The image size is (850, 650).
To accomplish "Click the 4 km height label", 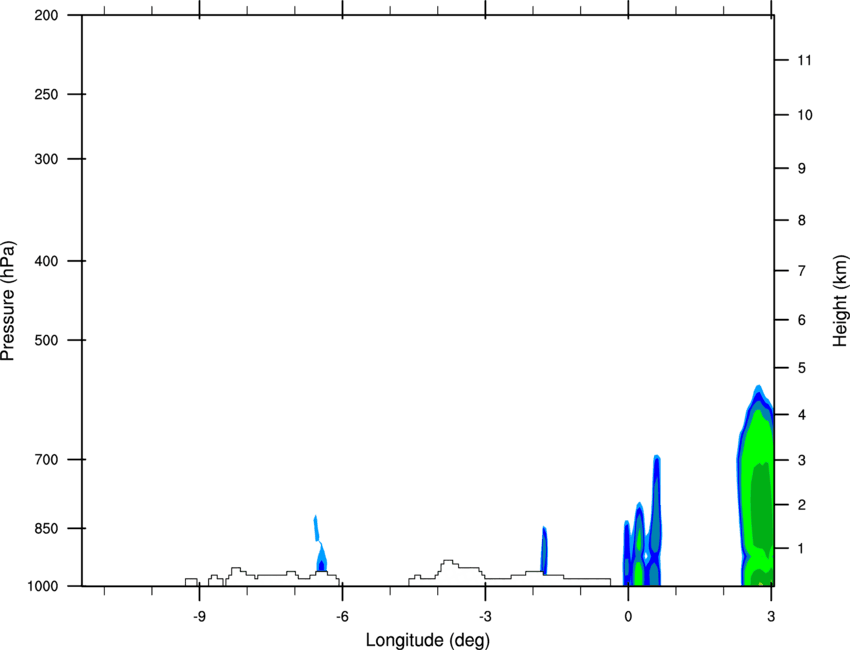I will click(x=802, y=415).
